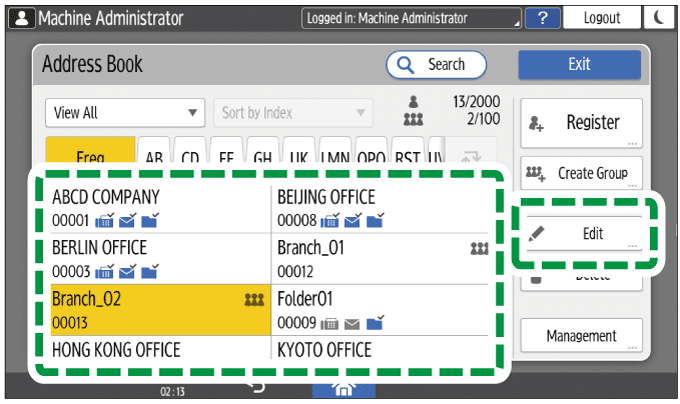The image size is (680, 404).
Task: Click the user icon beside Machine Administrator
Action: (20, 18)
